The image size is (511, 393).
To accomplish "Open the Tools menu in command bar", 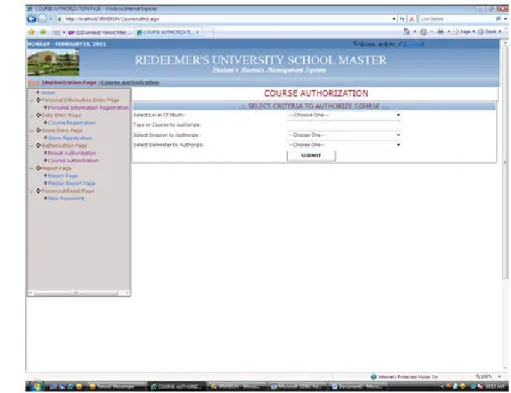I will coord(490,32).
